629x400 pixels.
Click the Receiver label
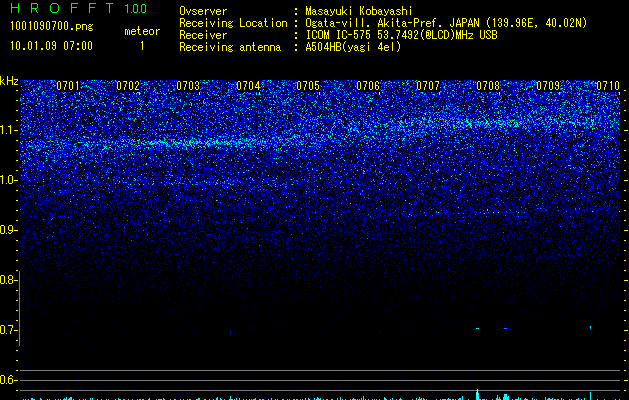pos(203,35)
